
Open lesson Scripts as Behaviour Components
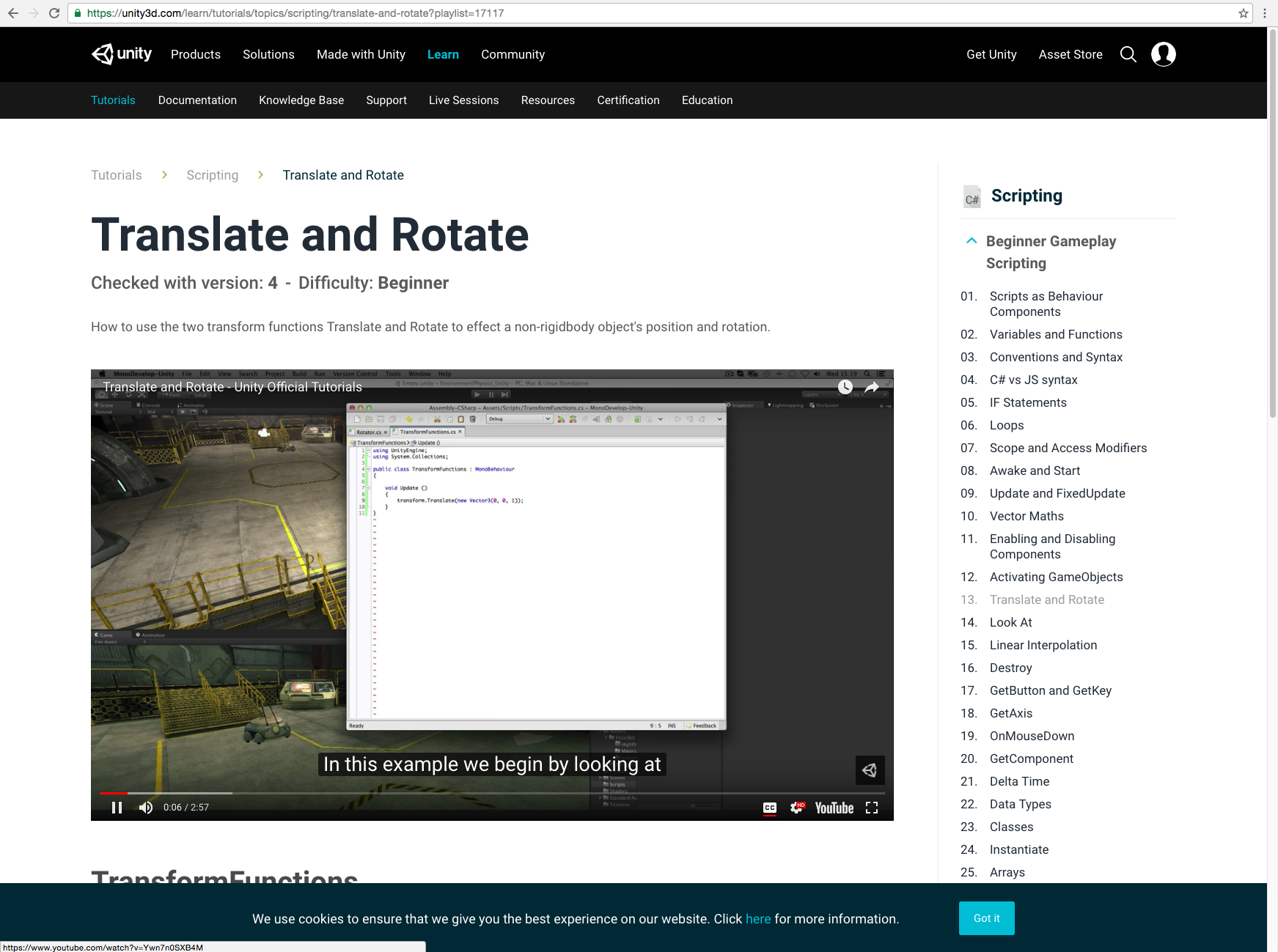coord(1046,303)
